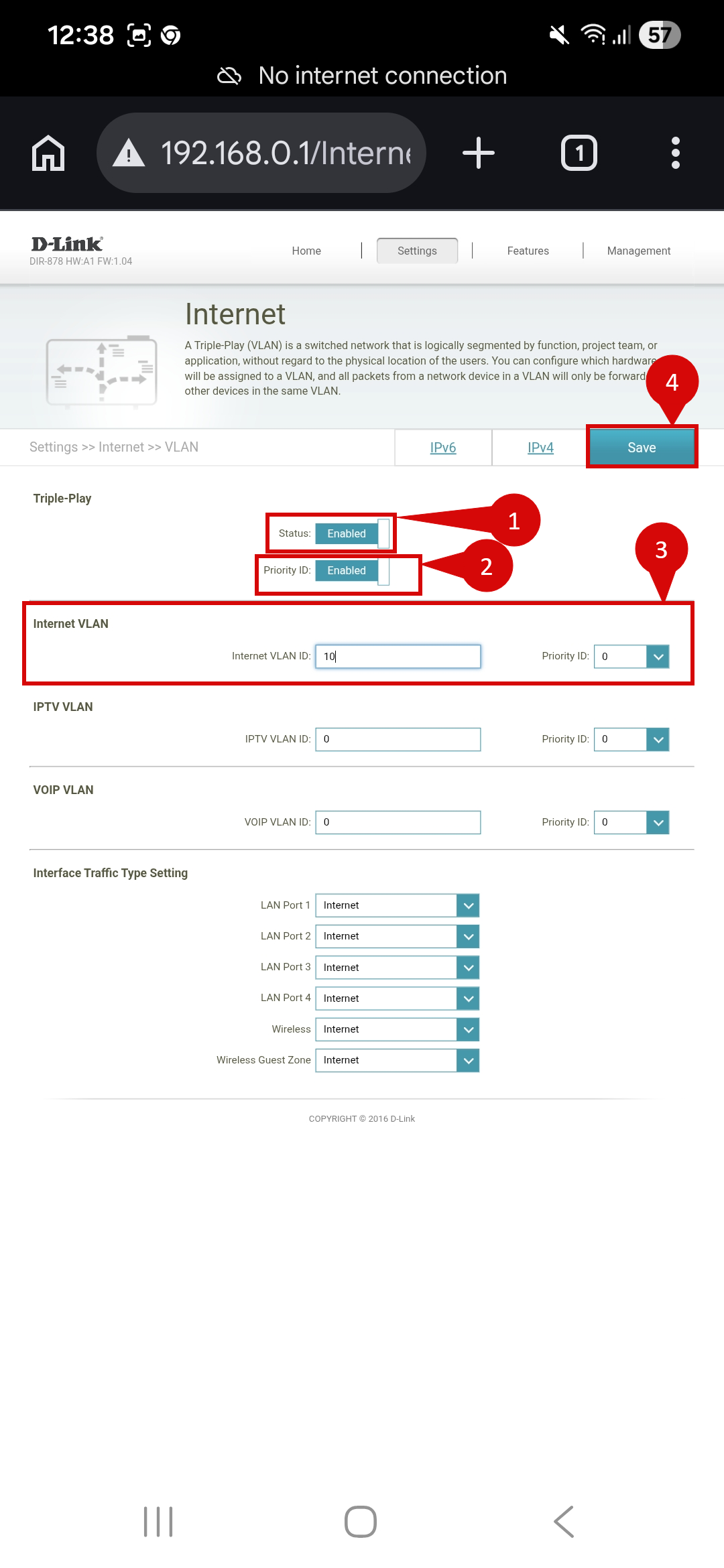Click the D-Link logo
The image size is (724, 1568).
pyautogui.click(x=67, y=245)
